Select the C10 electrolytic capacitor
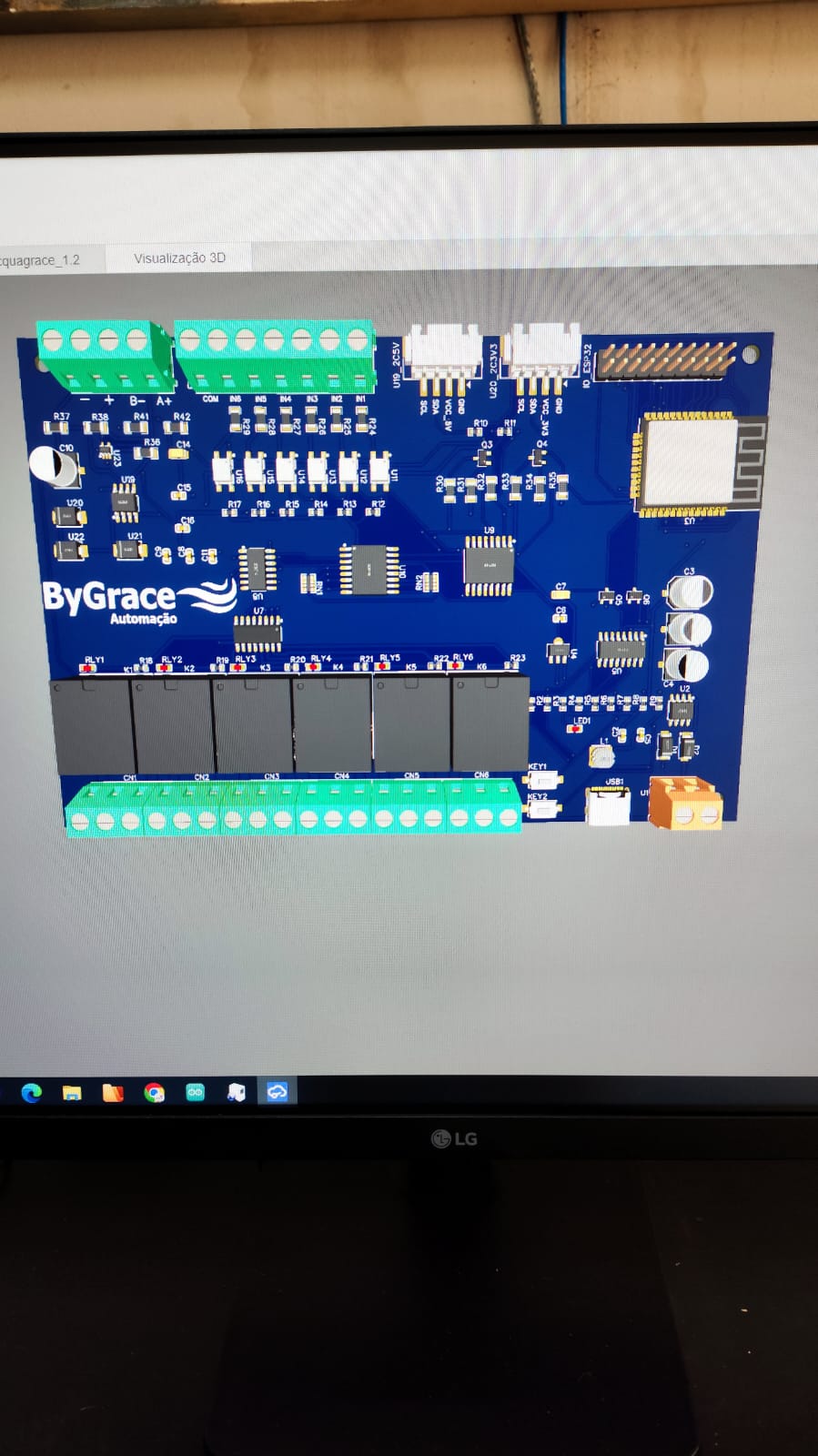Image resolution: width=818 pixels, height=1456 pixels. coord(56,465)
